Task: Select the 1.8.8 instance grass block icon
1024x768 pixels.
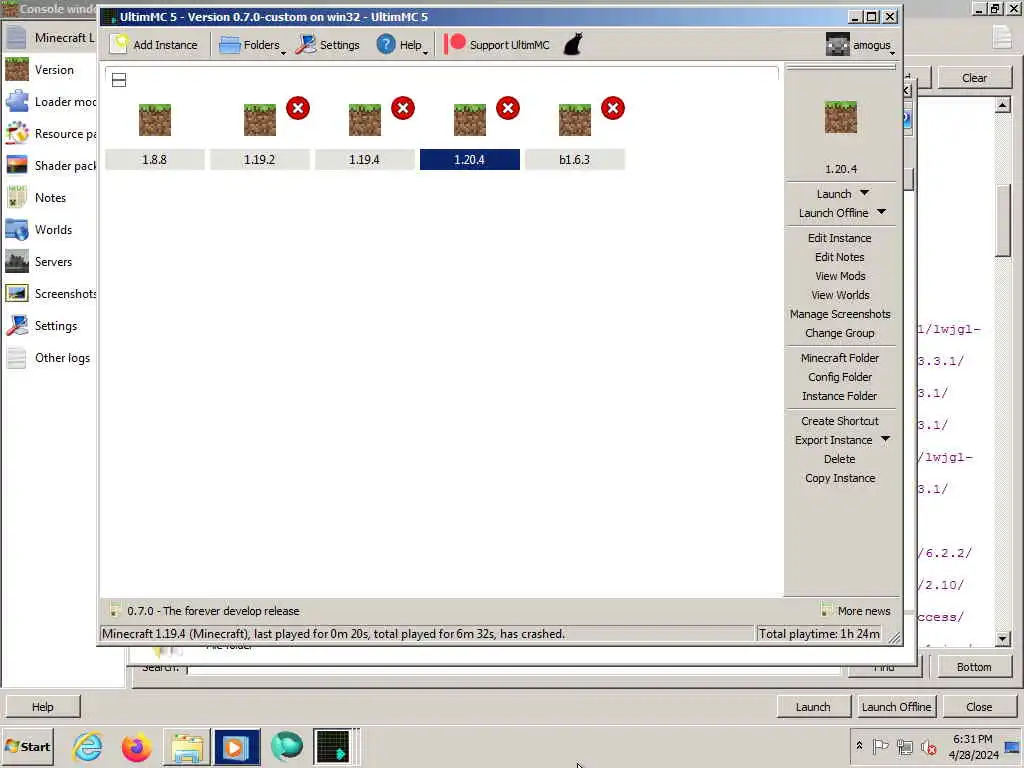Action: tap(155, 120)
